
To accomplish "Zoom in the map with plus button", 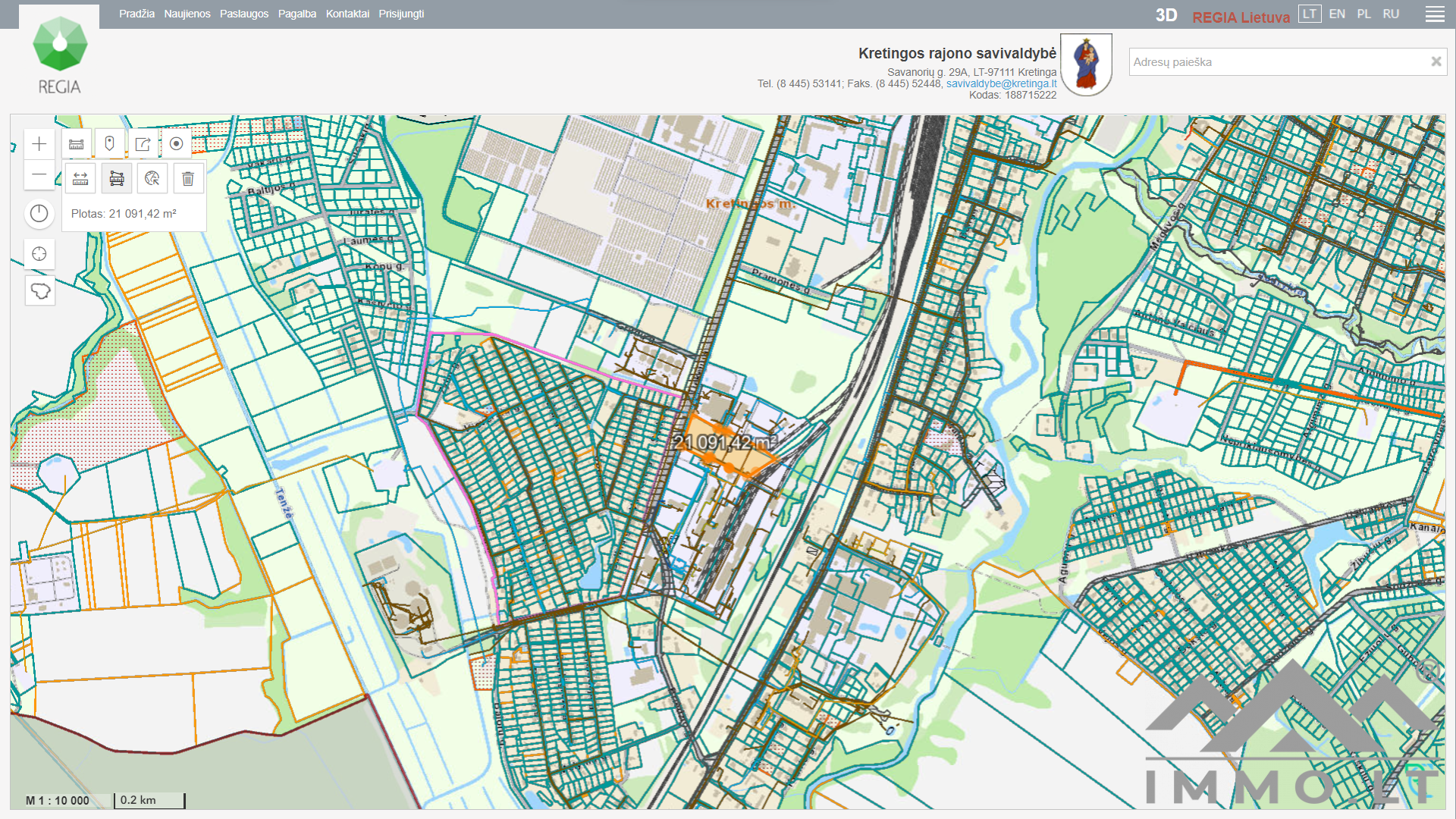I will (39, 144).
